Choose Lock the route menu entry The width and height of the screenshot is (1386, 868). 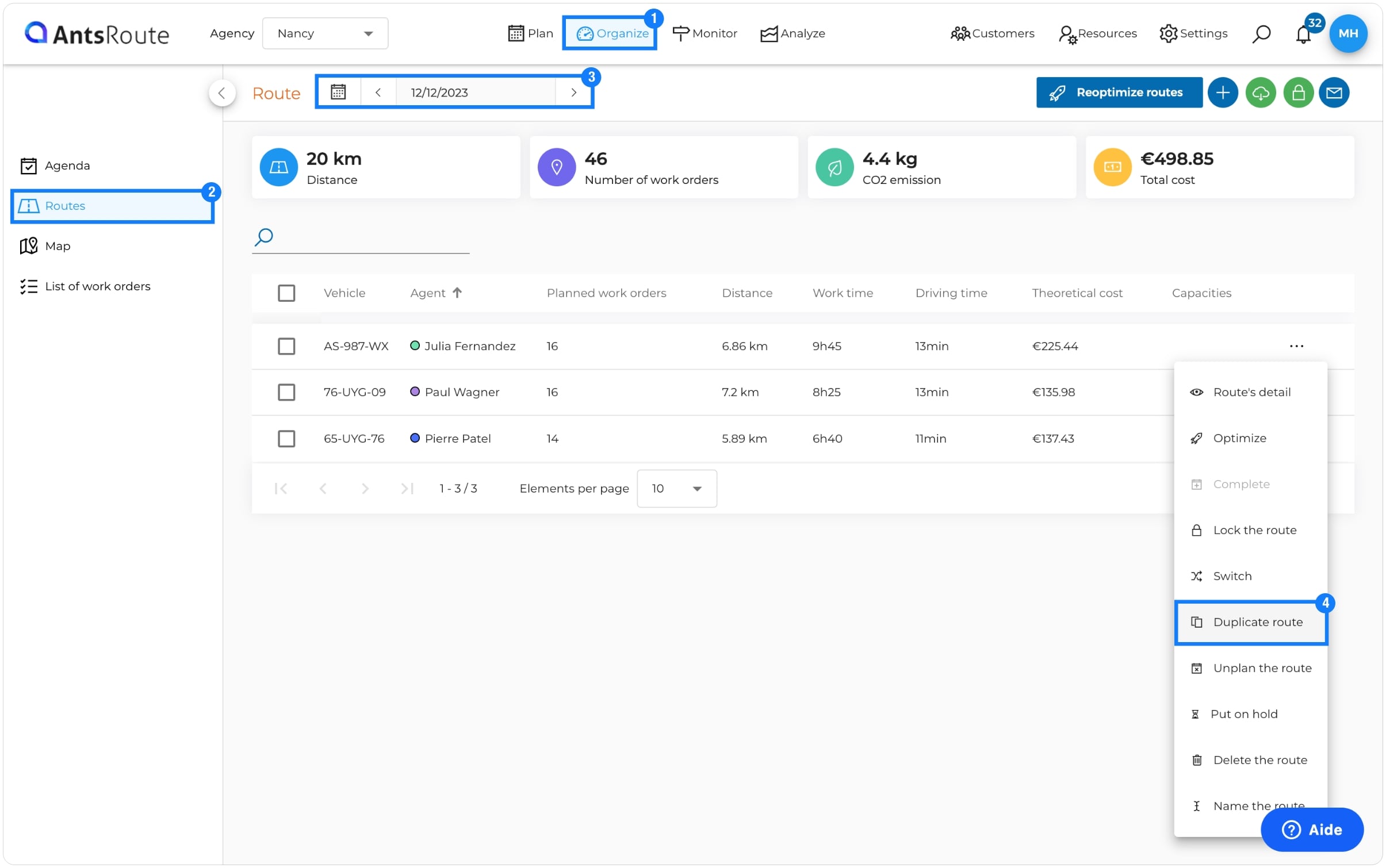tap(1250, 530)
